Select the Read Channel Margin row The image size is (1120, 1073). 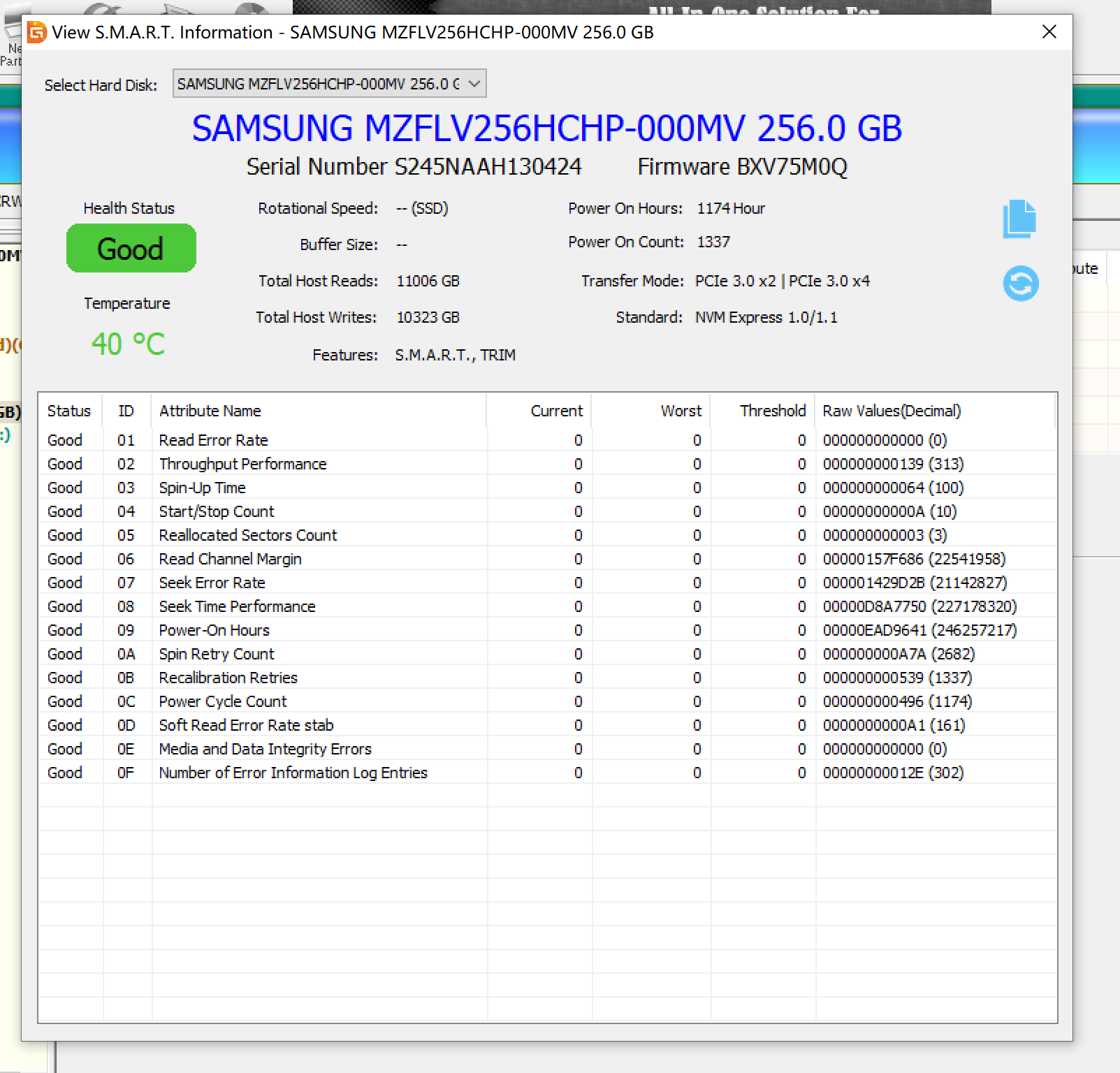click(548, 559)
